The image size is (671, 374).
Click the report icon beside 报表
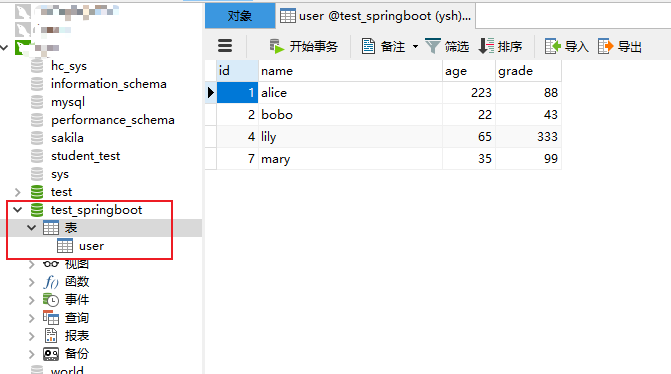point(51,336)
